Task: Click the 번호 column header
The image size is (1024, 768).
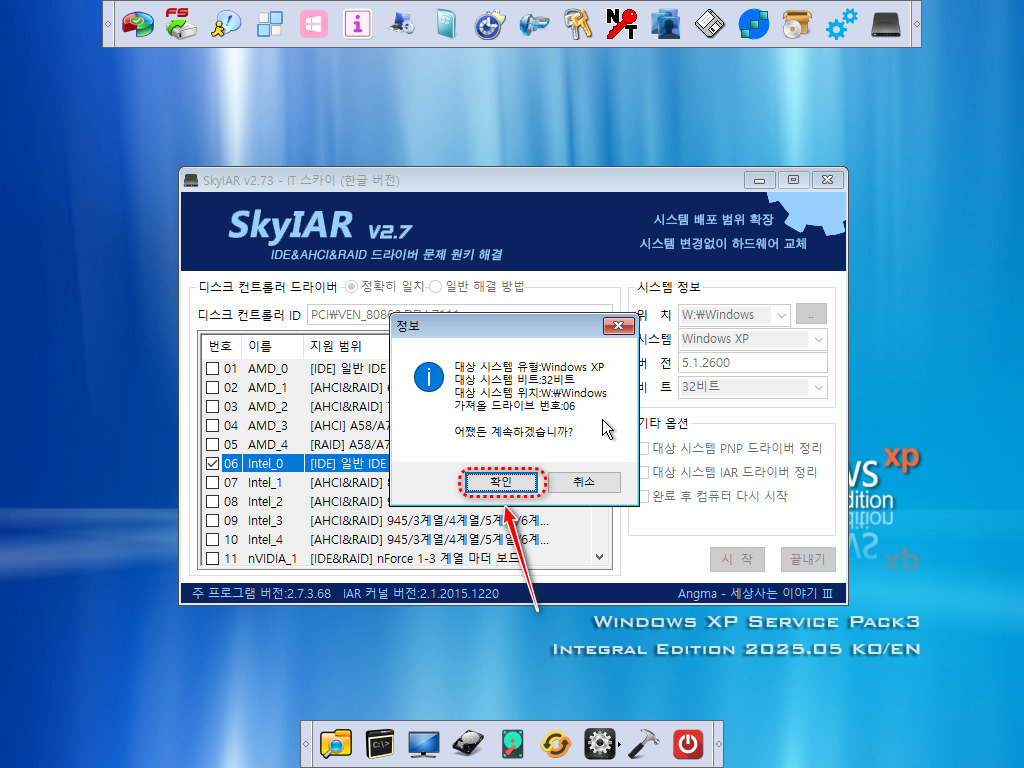Action: [221, 346]
